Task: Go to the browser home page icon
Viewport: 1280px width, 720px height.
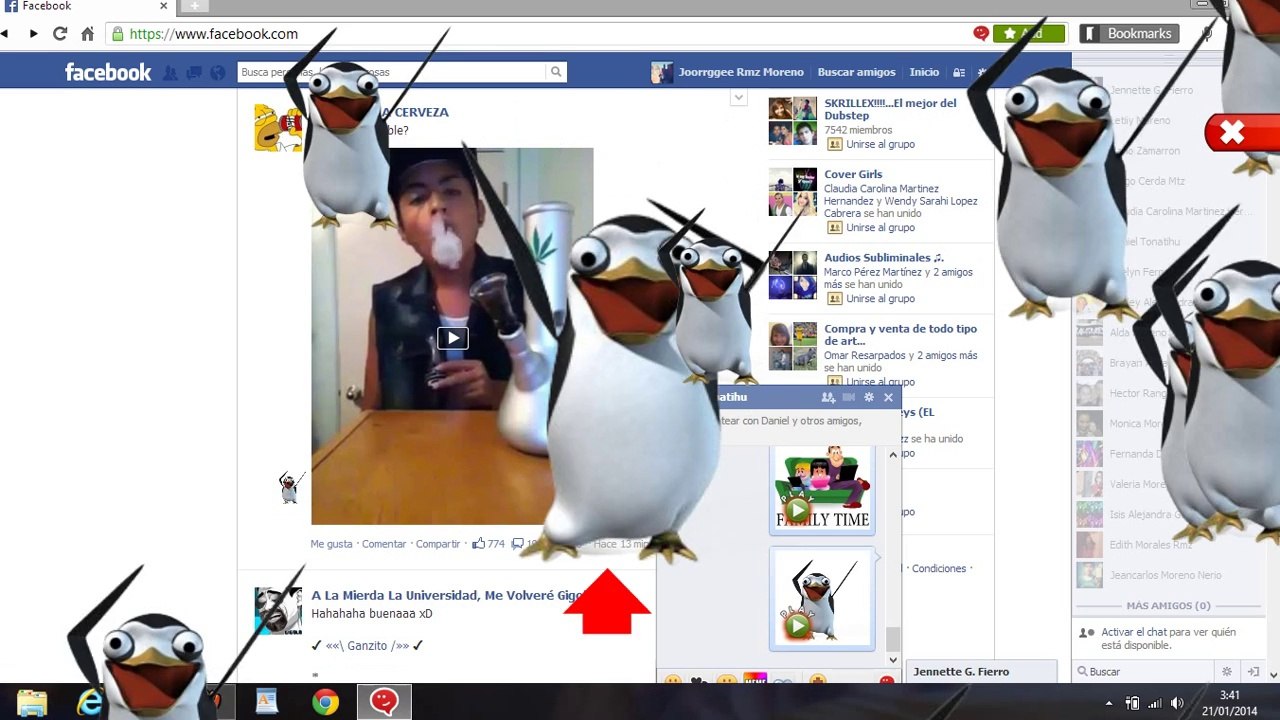Action: 88,33
